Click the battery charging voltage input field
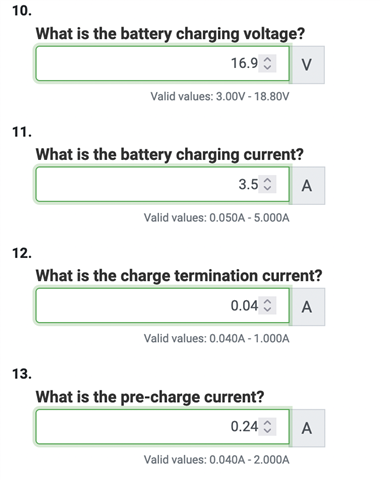This screenshot has width=380, height=480. click(x=162, y=63)
